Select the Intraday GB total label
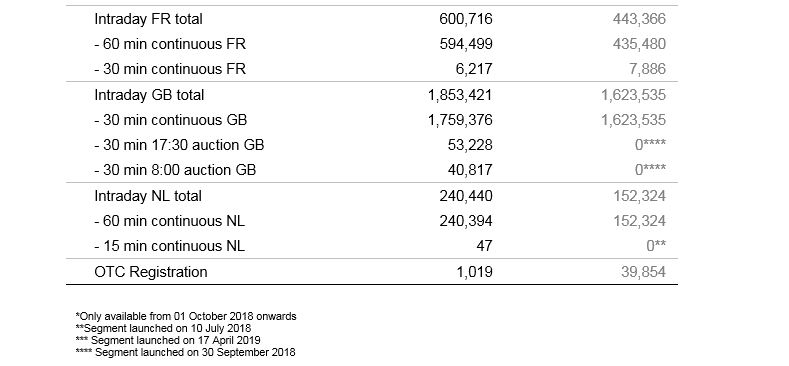789x366 pixels. point(149,95)
